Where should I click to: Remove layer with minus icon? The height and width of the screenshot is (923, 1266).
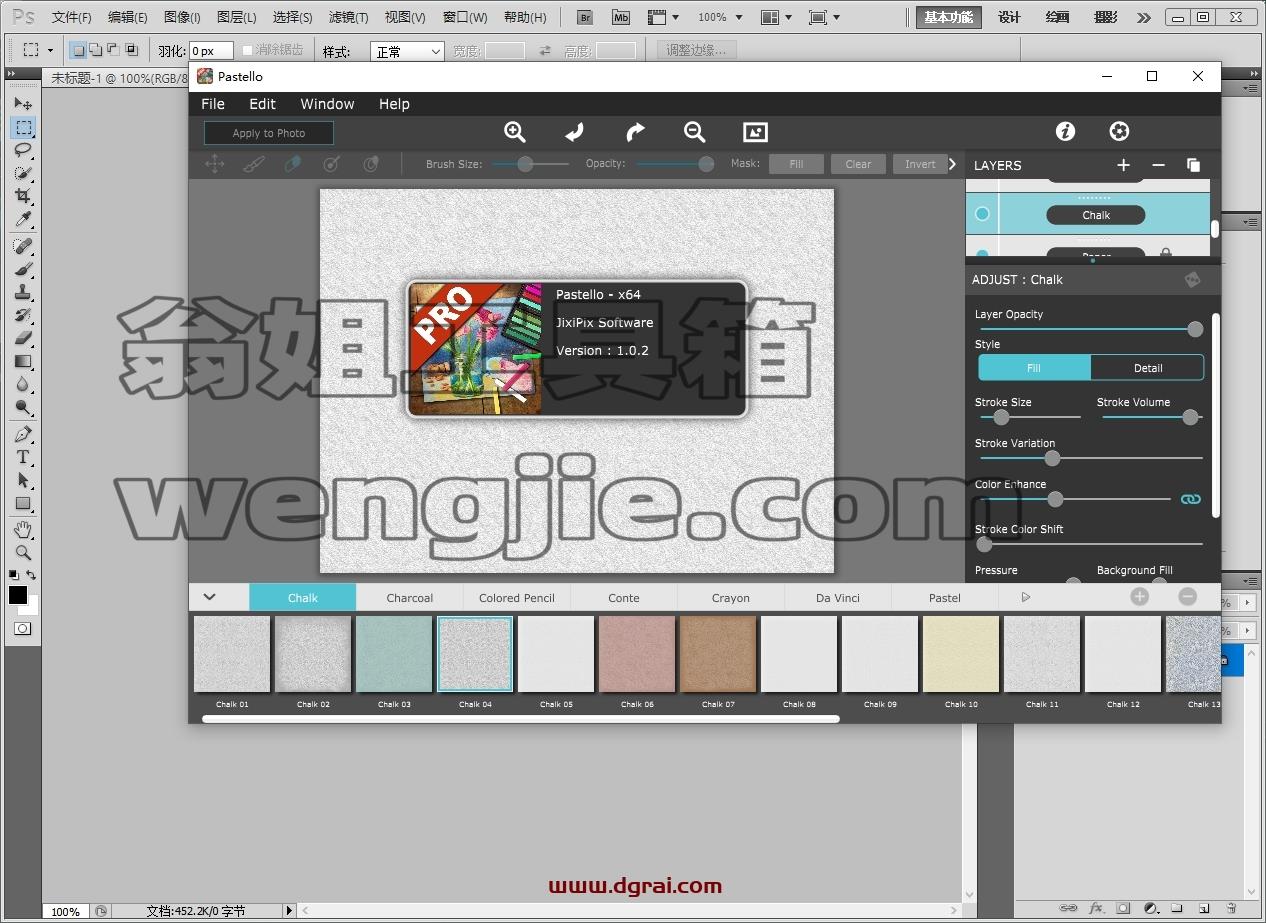[1158, 165]
